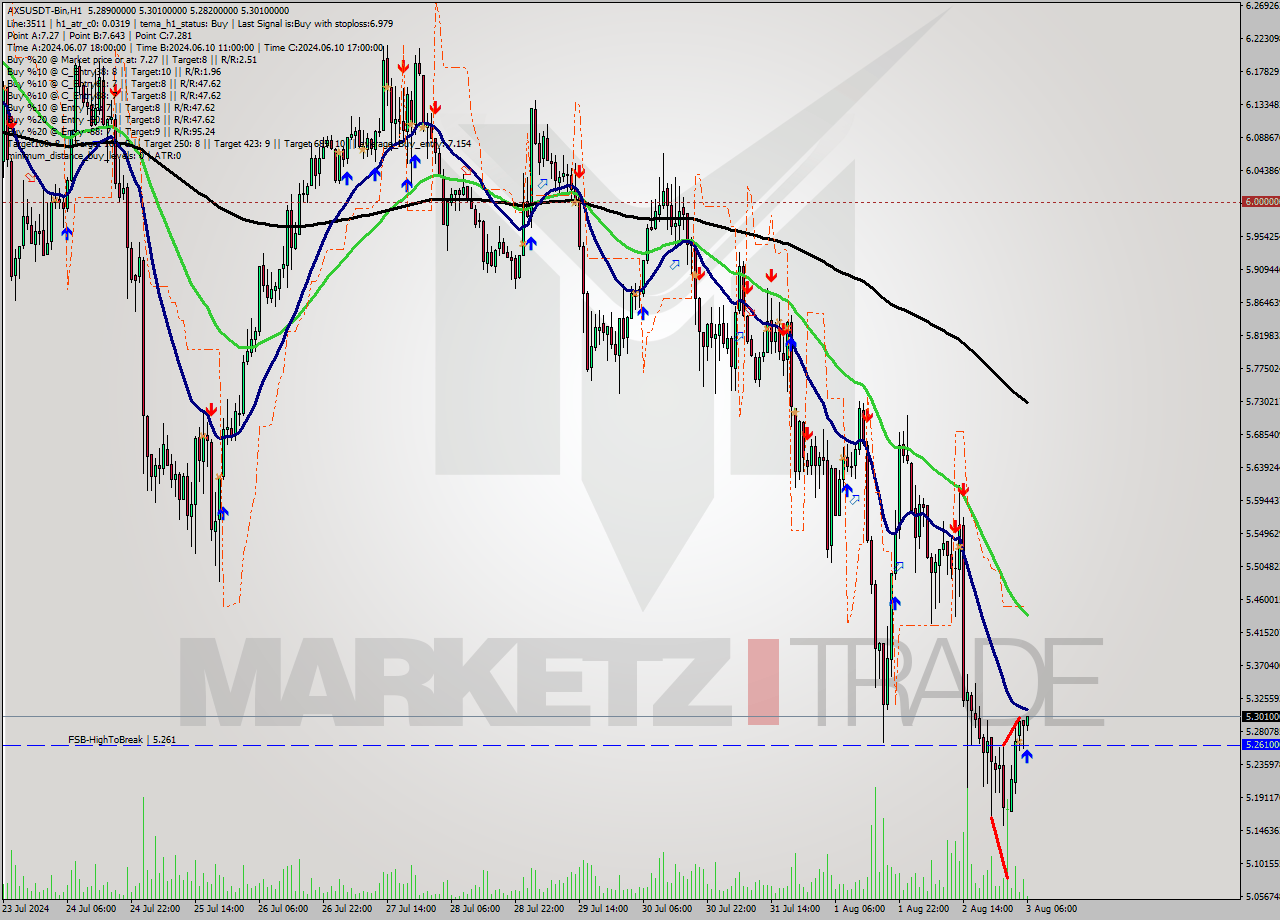Click the 'Target 250: 8' text
Image resolution: width=1280 pixels, height=920 pixels.
coord(172,144)
